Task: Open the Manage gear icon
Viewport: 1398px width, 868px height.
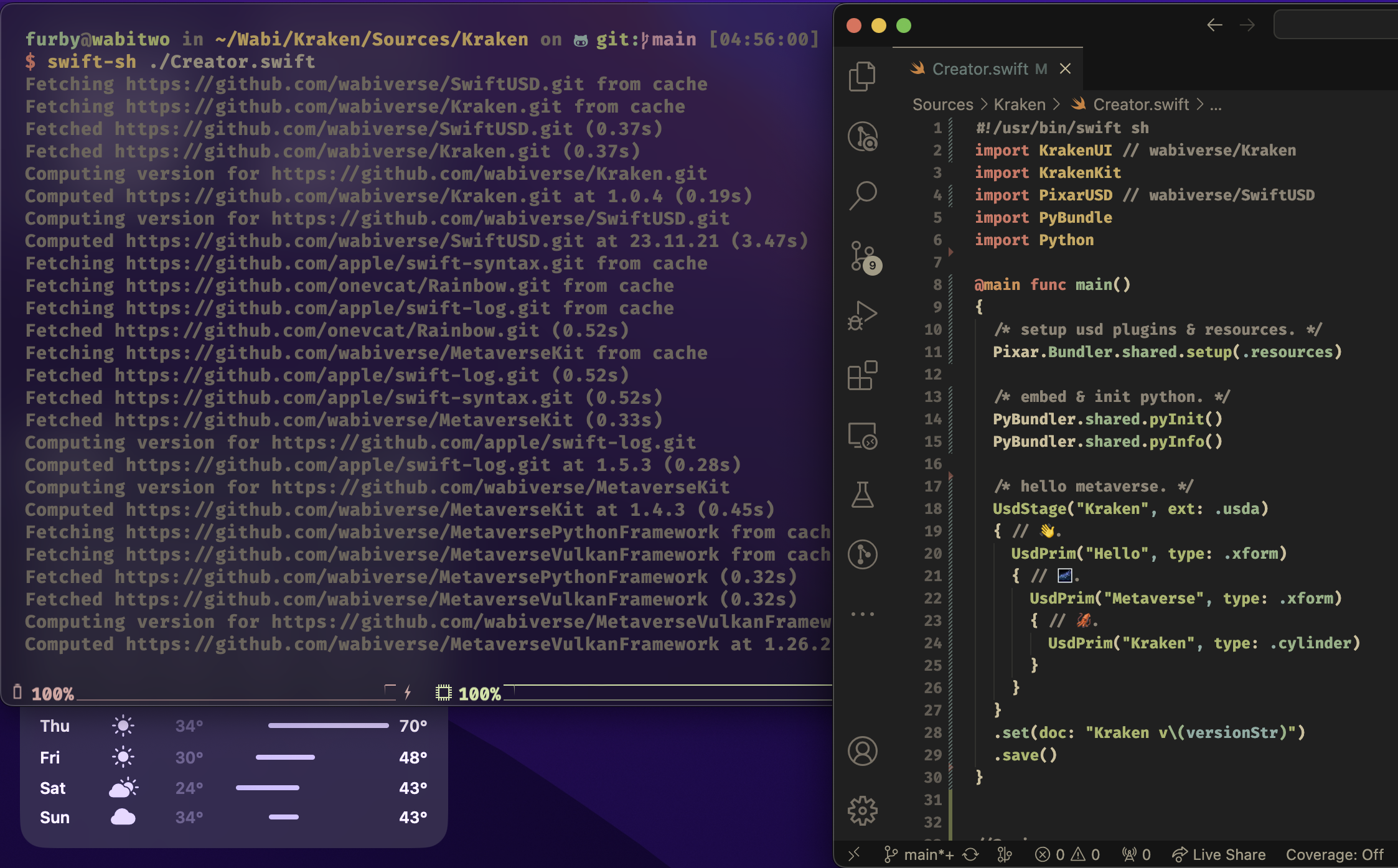Action: point(863,811)
